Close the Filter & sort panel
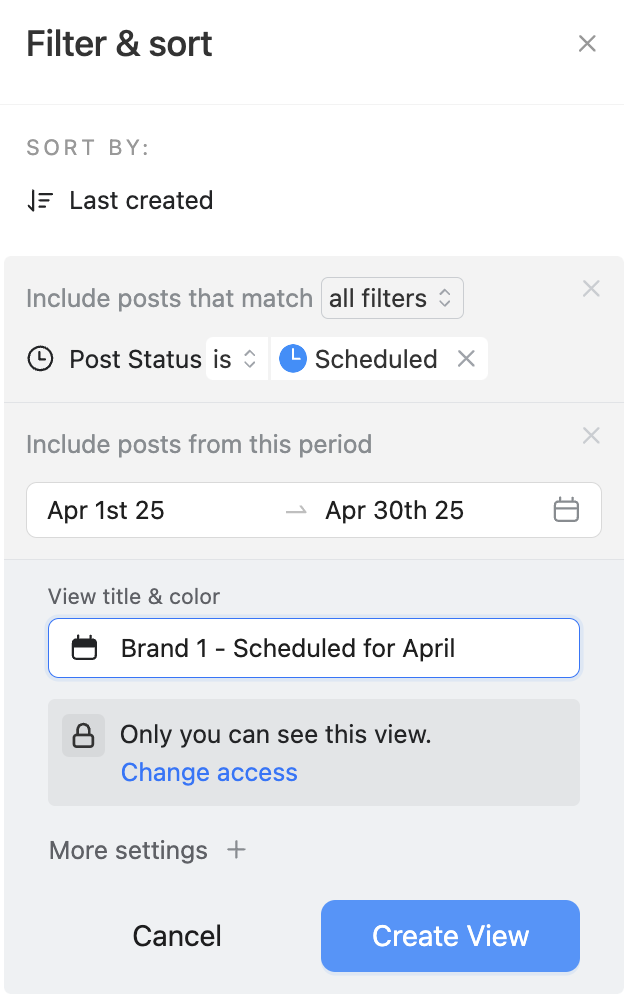Screen dimensions: 624x1004 (587, 44)
